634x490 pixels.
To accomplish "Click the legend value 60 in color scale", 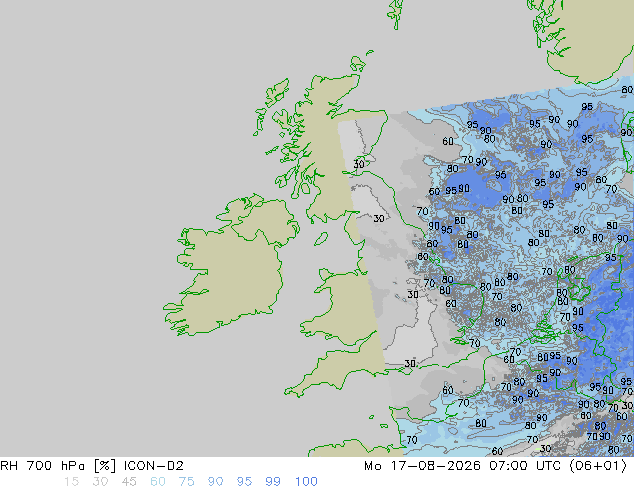I will click(x=158, y=482).
